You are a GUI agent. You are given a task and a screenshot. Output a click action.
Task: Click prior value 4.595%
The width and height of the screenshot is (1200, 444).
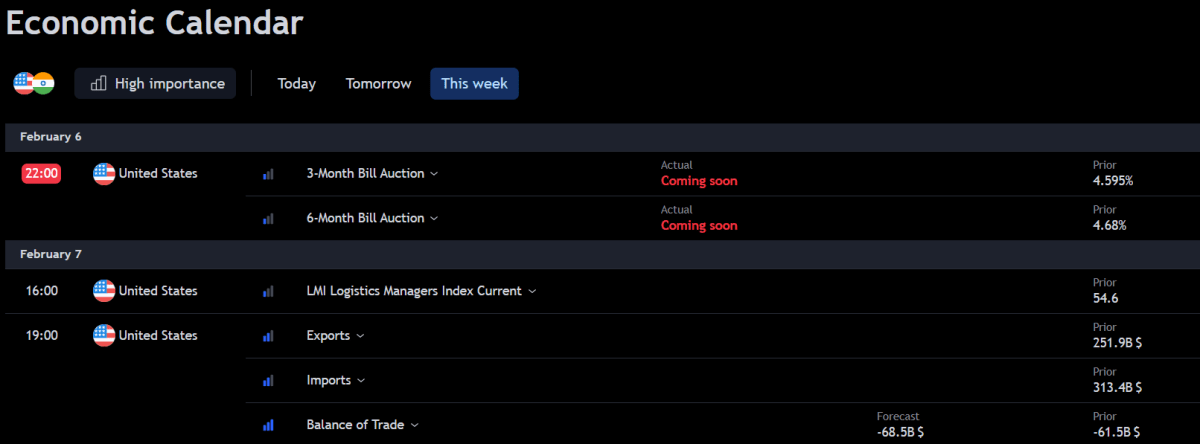[1113, 181]
